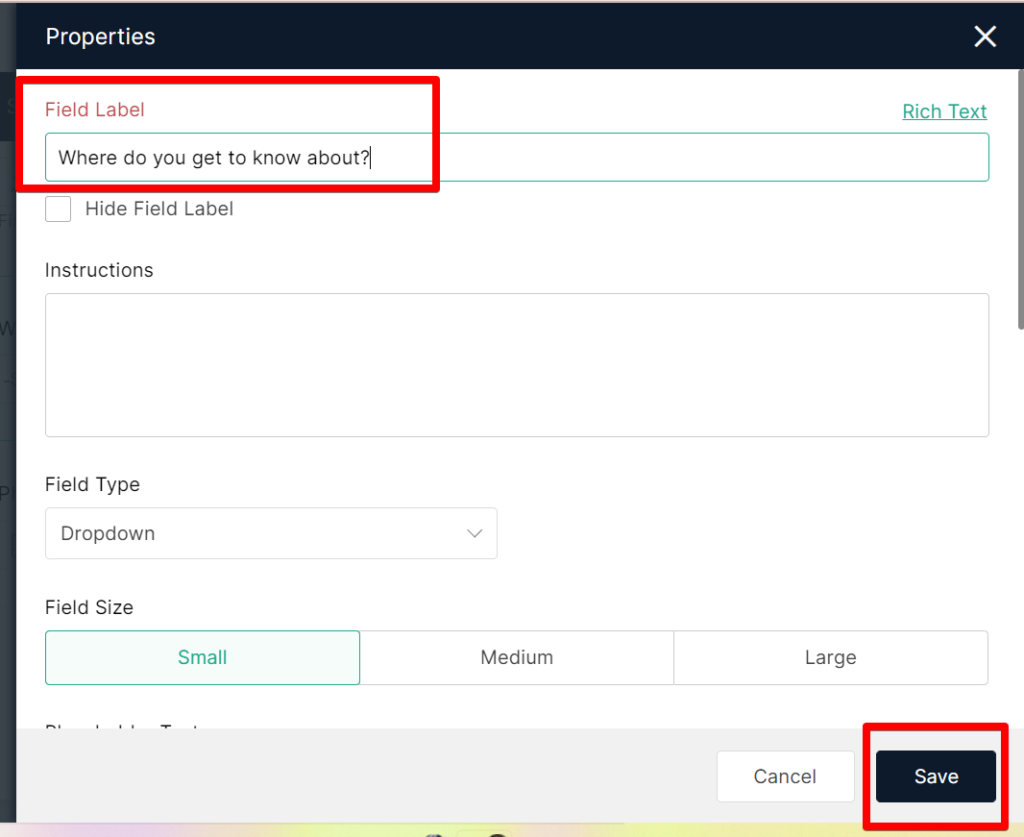Enable the Hide Field Label checkbox
This screenshot has width=1024, height=837.
(57, 209)
